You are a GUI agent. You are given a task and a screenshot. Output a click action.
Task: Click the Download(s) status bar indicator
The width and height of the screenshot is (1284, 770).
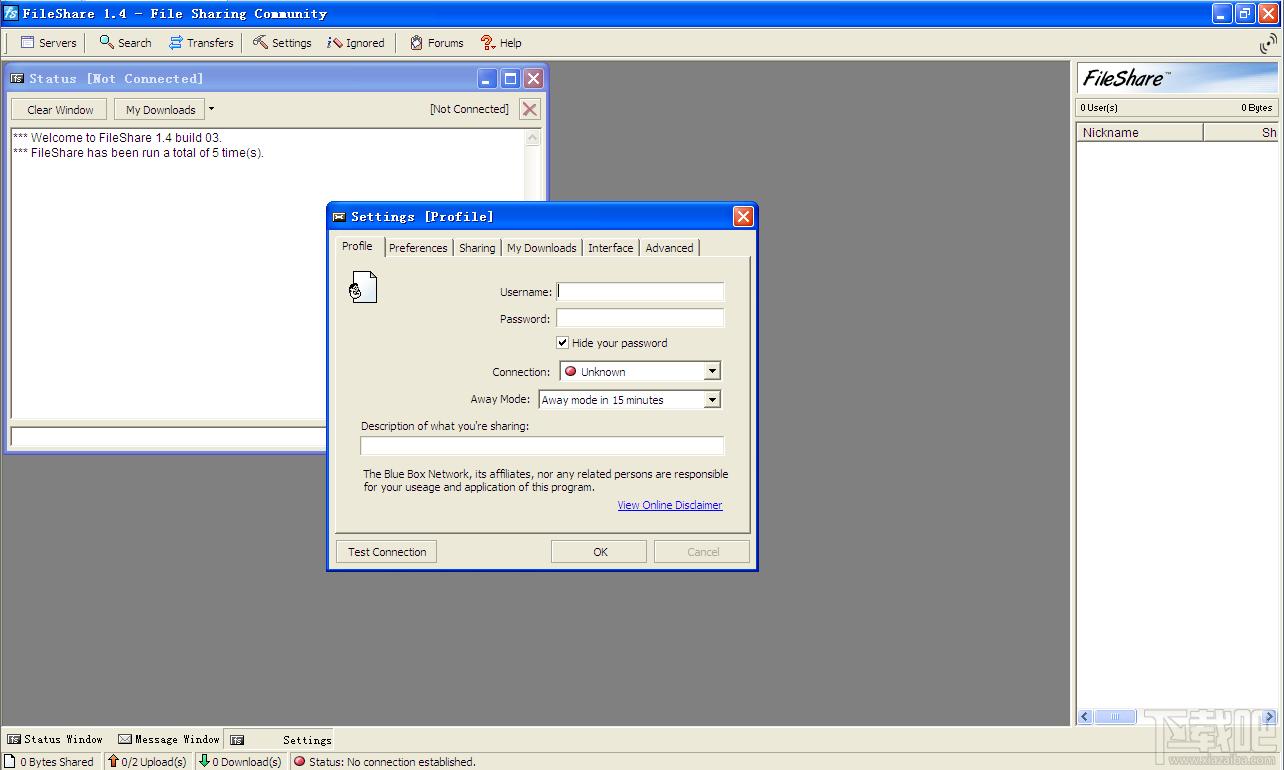click(x=240, y=761)
